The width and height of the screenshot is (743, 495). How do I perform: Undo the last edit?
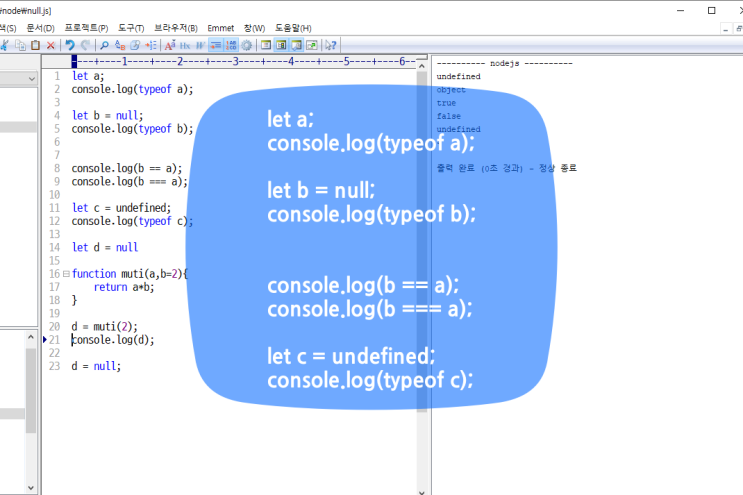click(70, 45)
